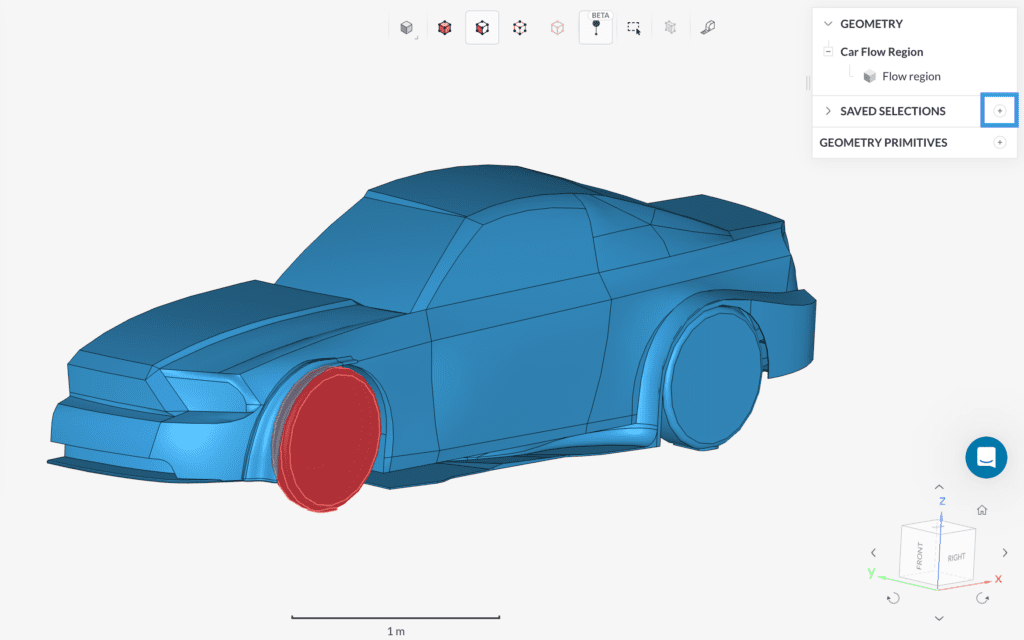This screenshot has width=1024, height=640.
Task: Activate the select all faces cube icon
Action: [444, 27]
